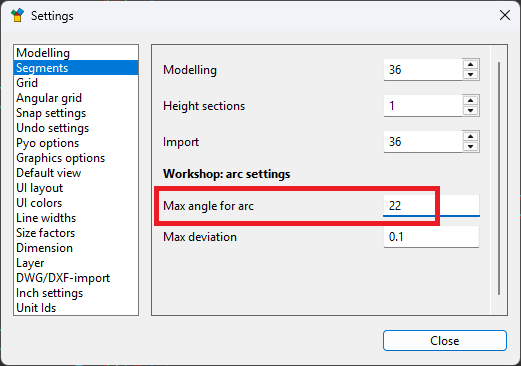The image size is (521, 366).
Task: Decrease the Import segments value
Action: 470,147
